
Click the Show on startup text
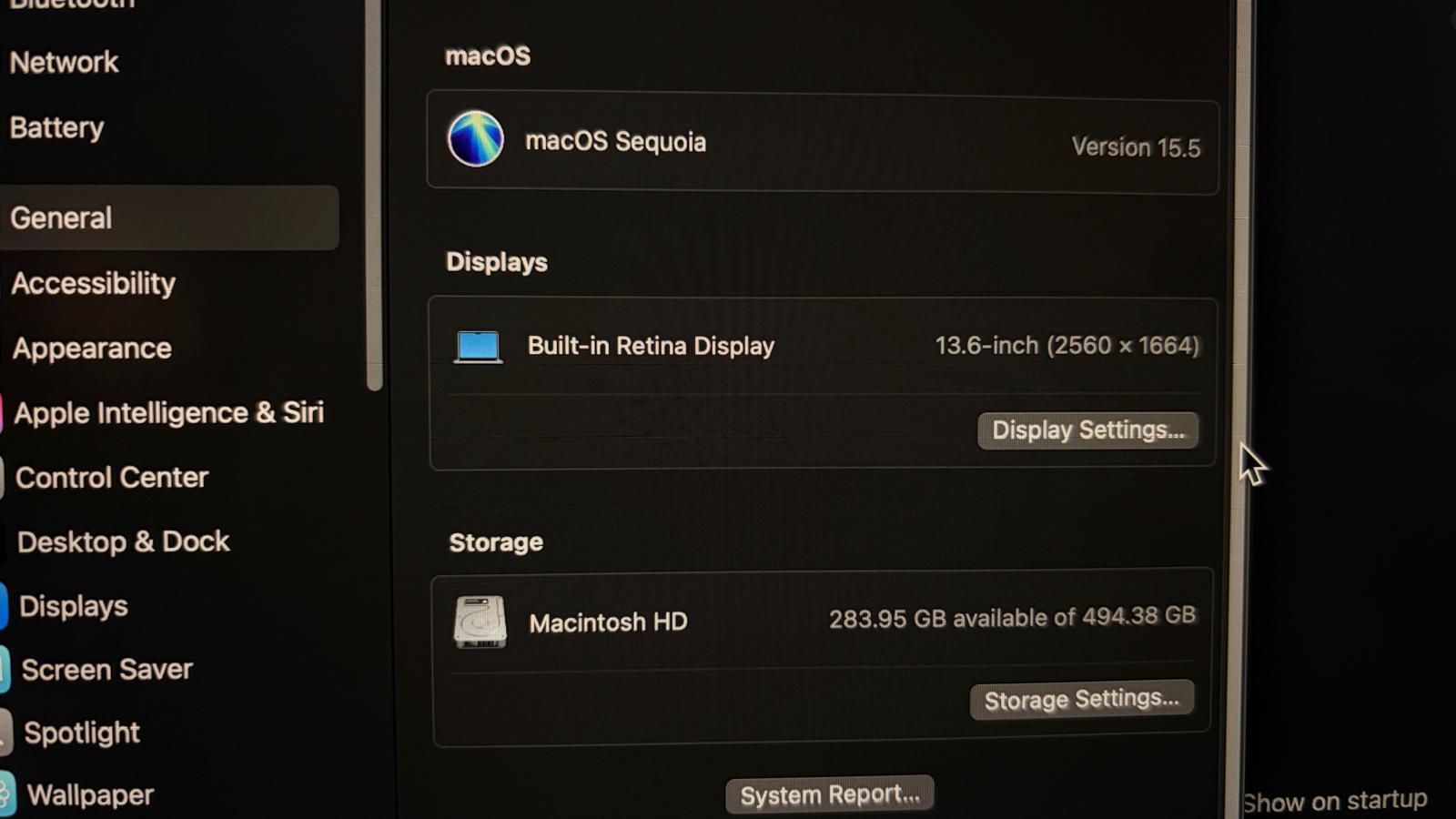pos(1335,801)
